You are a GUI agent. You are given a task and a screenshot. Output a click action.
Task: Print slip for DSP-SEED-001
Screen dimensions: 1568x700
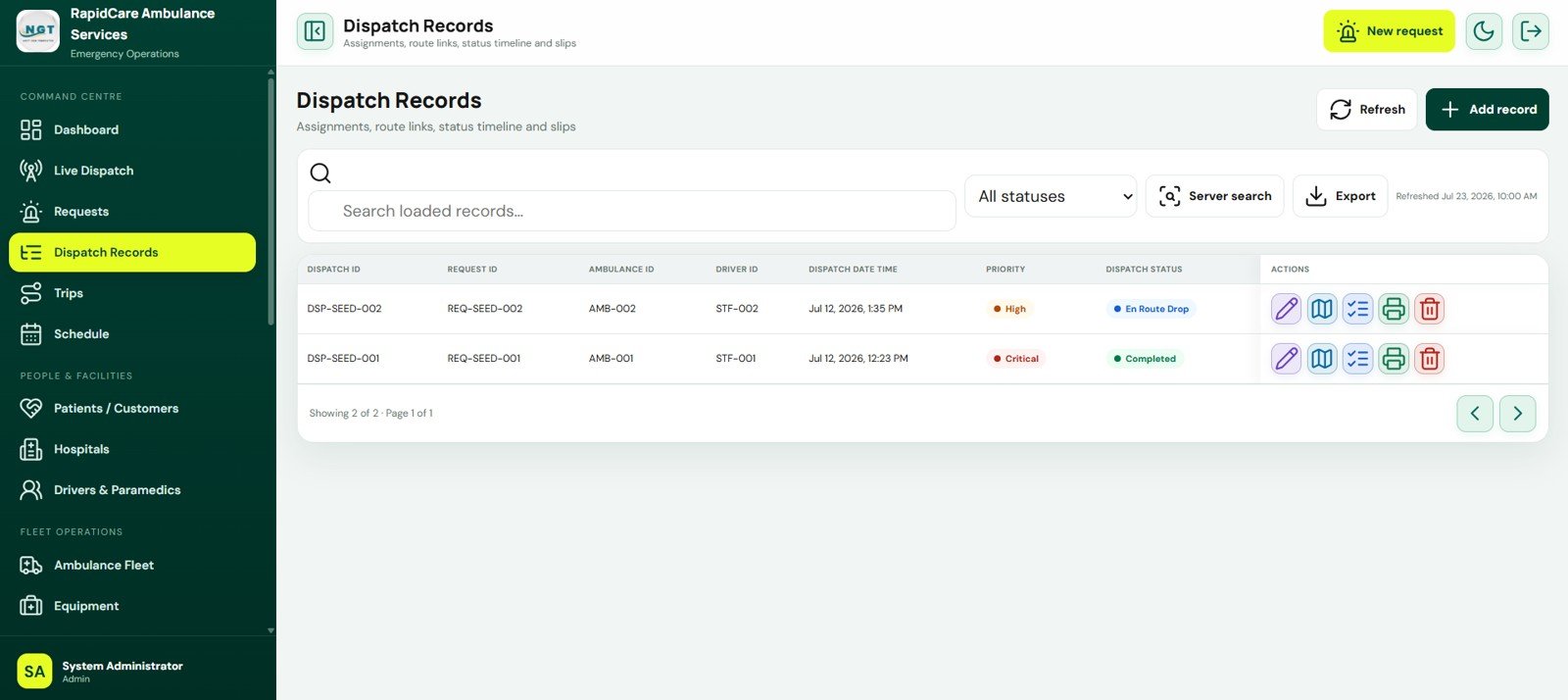[x=1394, y=359]
